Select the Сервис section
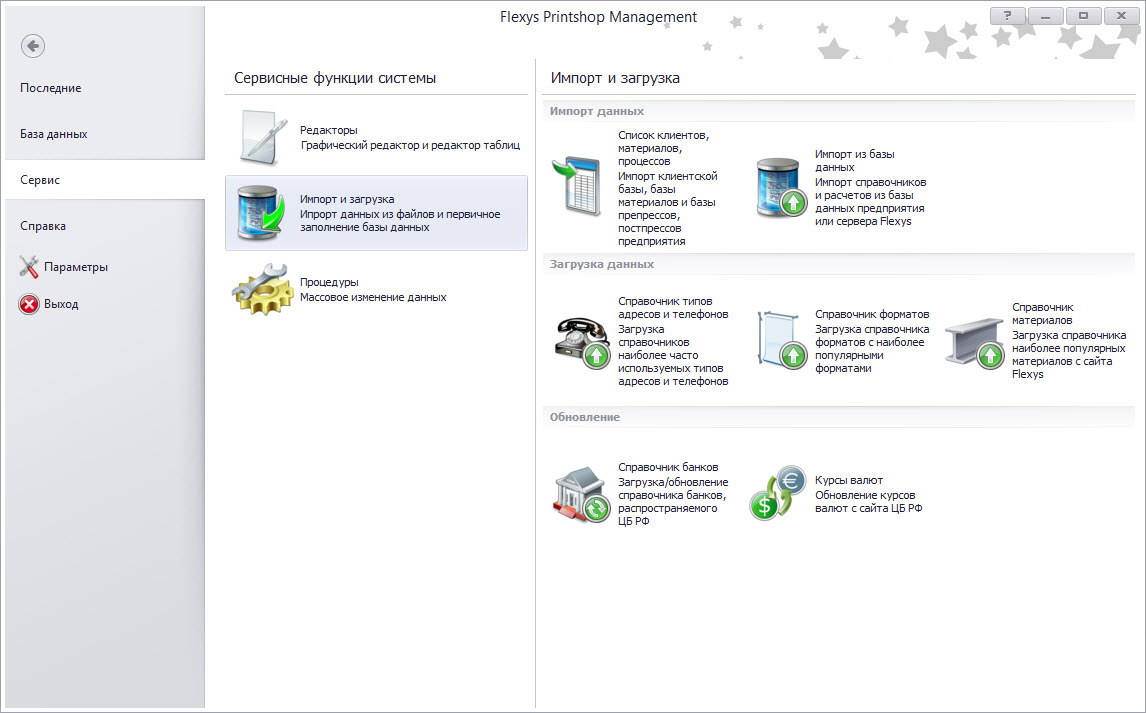 point(105,180)
